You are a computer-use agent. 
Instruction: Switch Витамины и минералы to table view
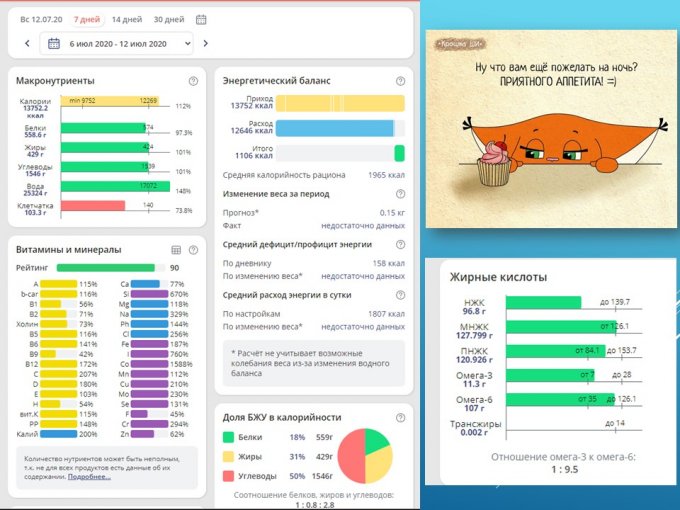point(175,249)
